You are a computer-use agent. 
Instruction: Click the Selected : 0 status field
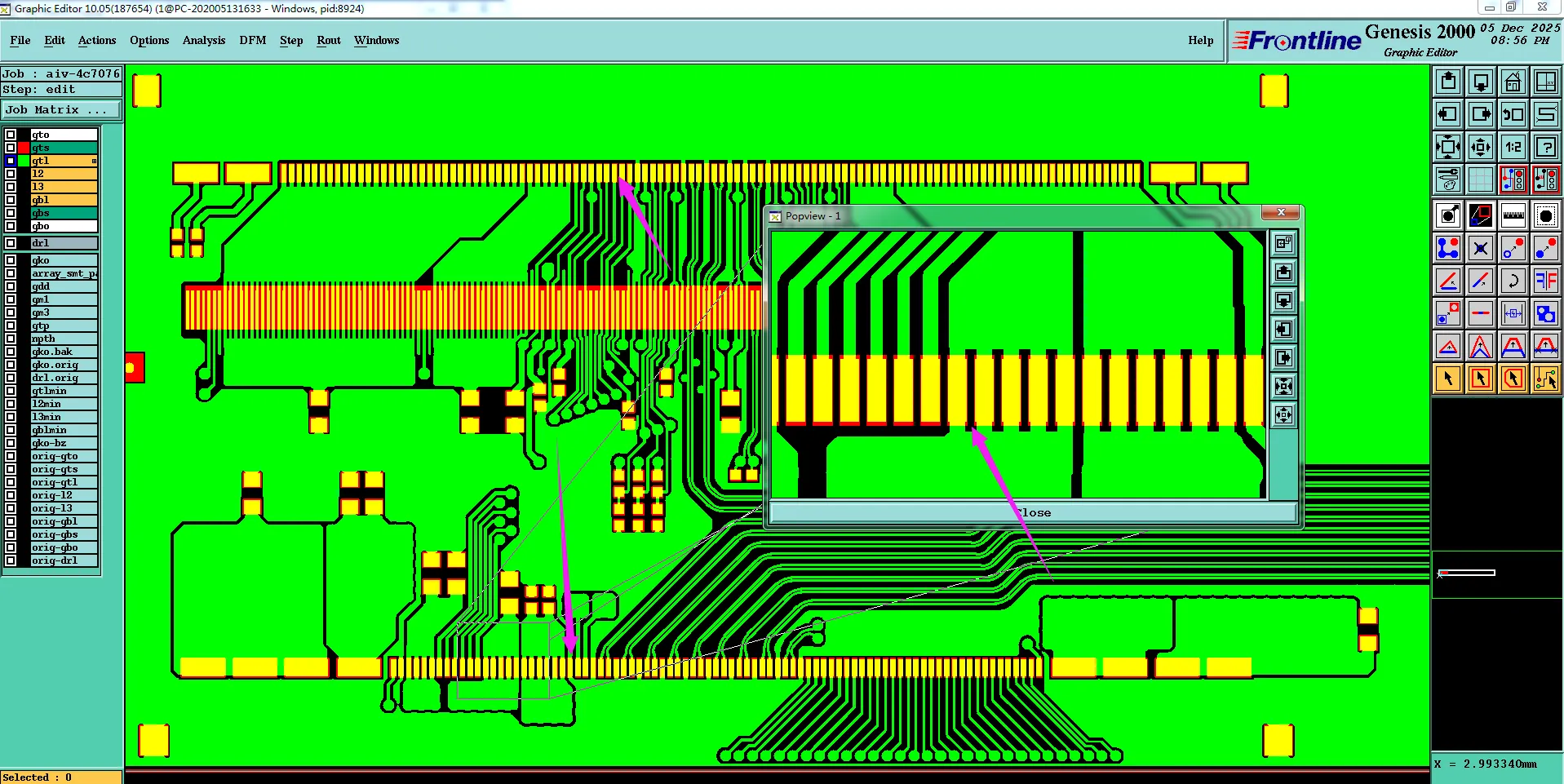click(x=61, y=777)
